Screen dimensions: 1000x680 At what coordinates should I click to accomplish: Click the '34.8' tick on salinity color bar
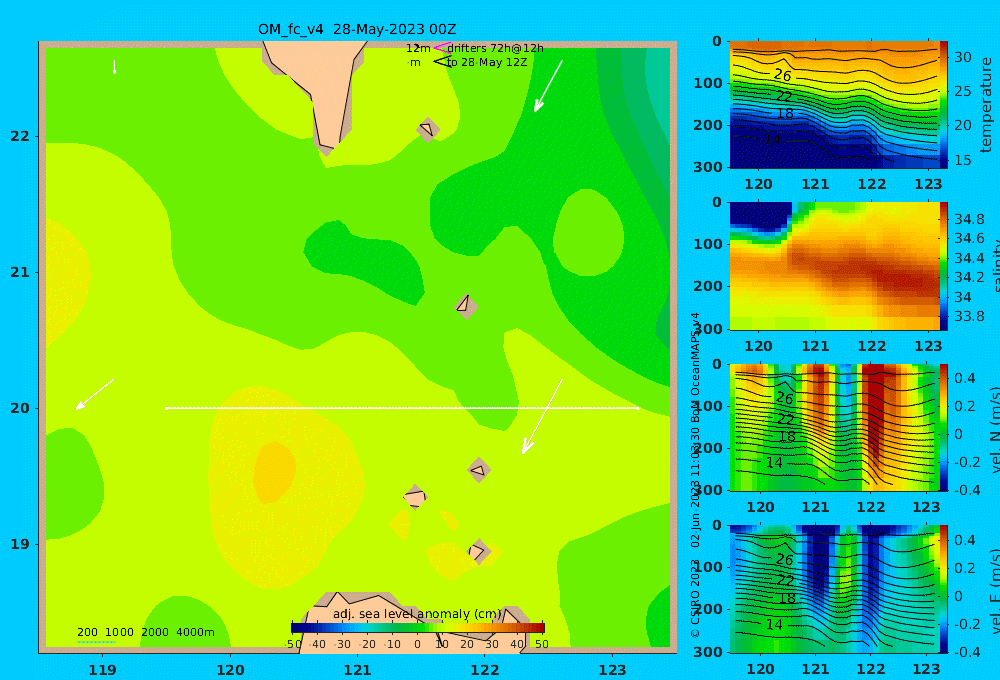pos(969,219)
